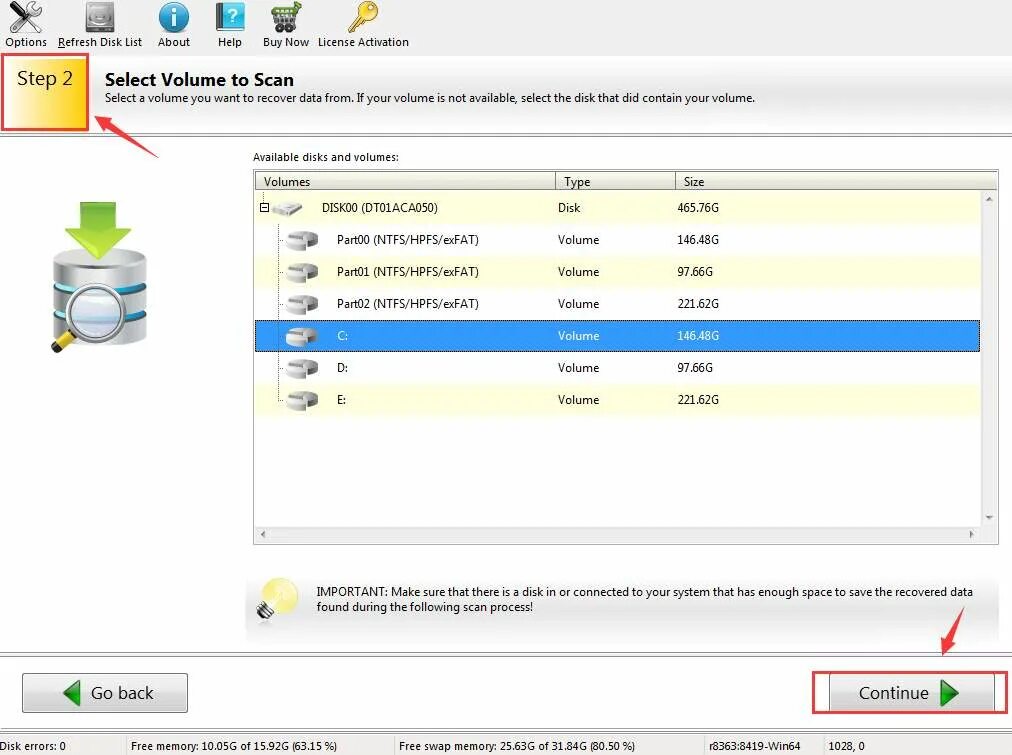
Task: Click the Volumes column header
Action: click(405, 181)
